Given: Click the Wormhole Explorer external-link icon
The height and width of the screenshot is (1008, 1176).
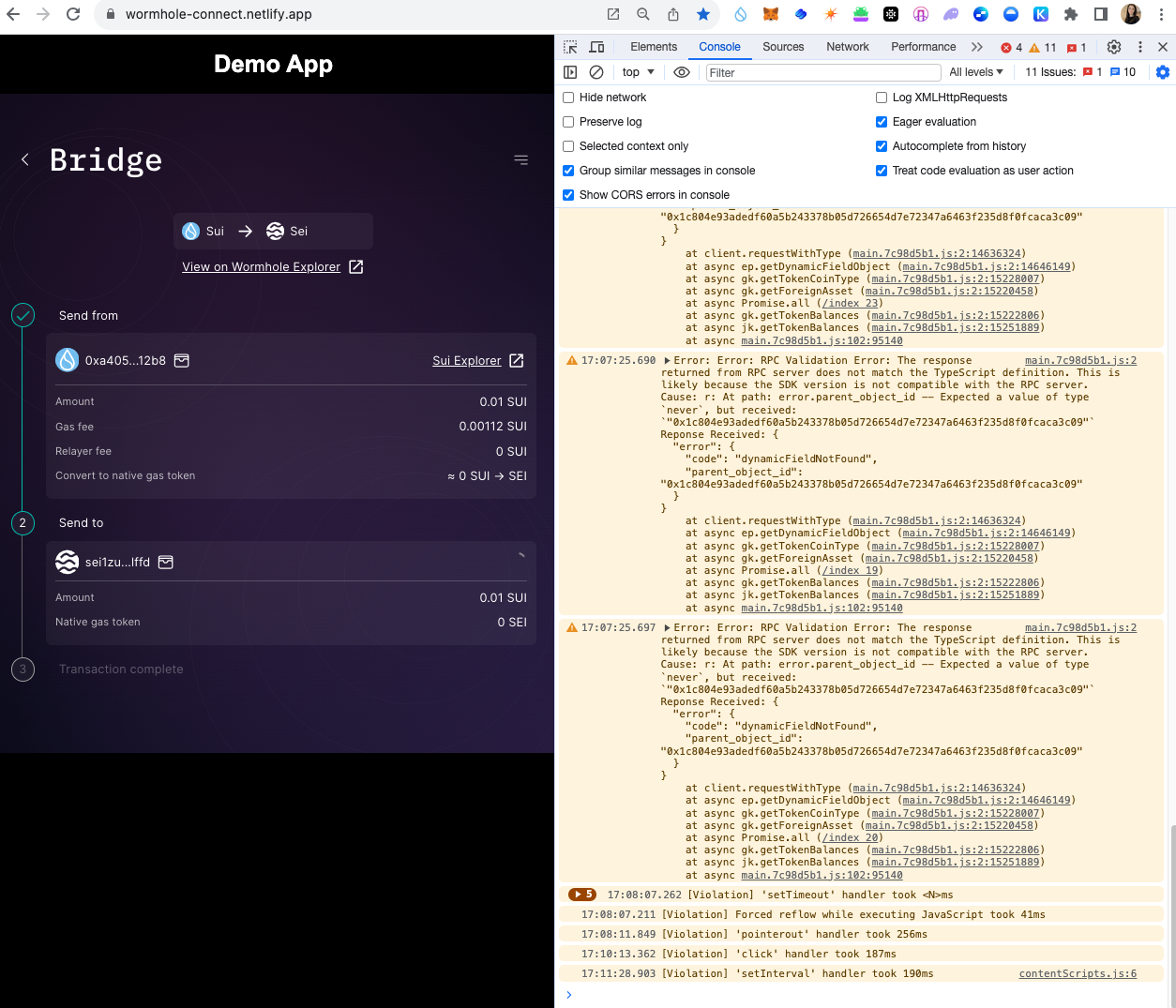Looking at the screenshot, I should click(354, 266).
